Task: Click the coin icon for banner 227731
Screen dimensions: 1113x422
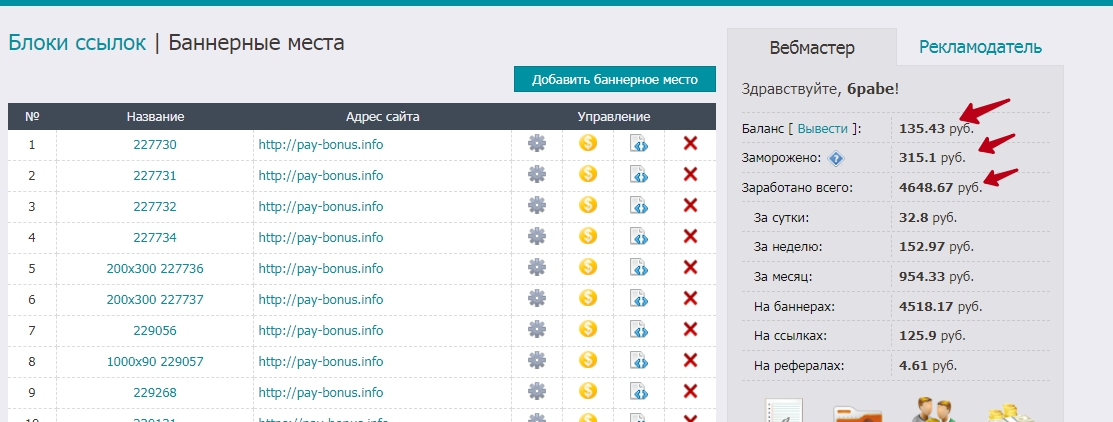Action: pyautogui.click(x=588, y=174)
